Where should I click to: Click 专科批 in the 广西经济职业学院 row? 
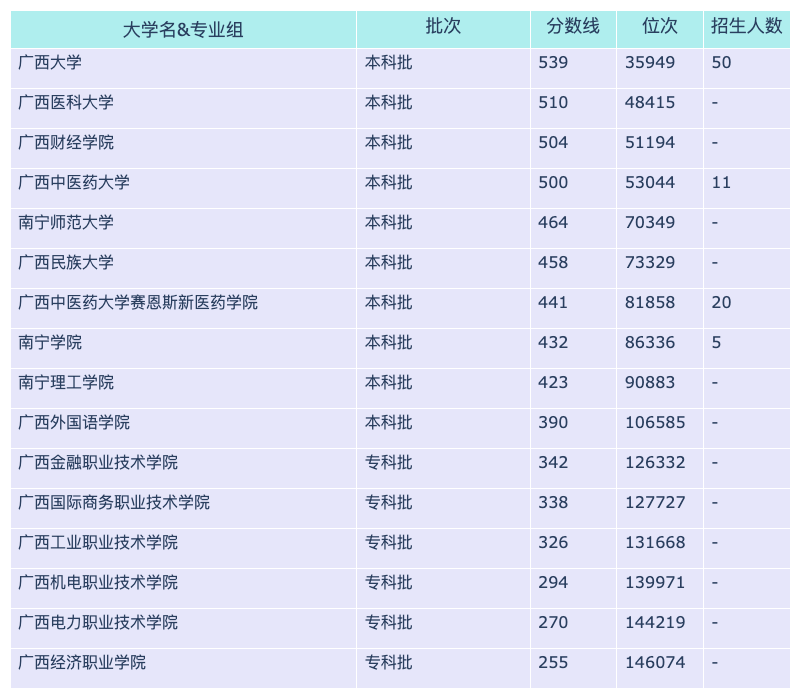(388, 663)
